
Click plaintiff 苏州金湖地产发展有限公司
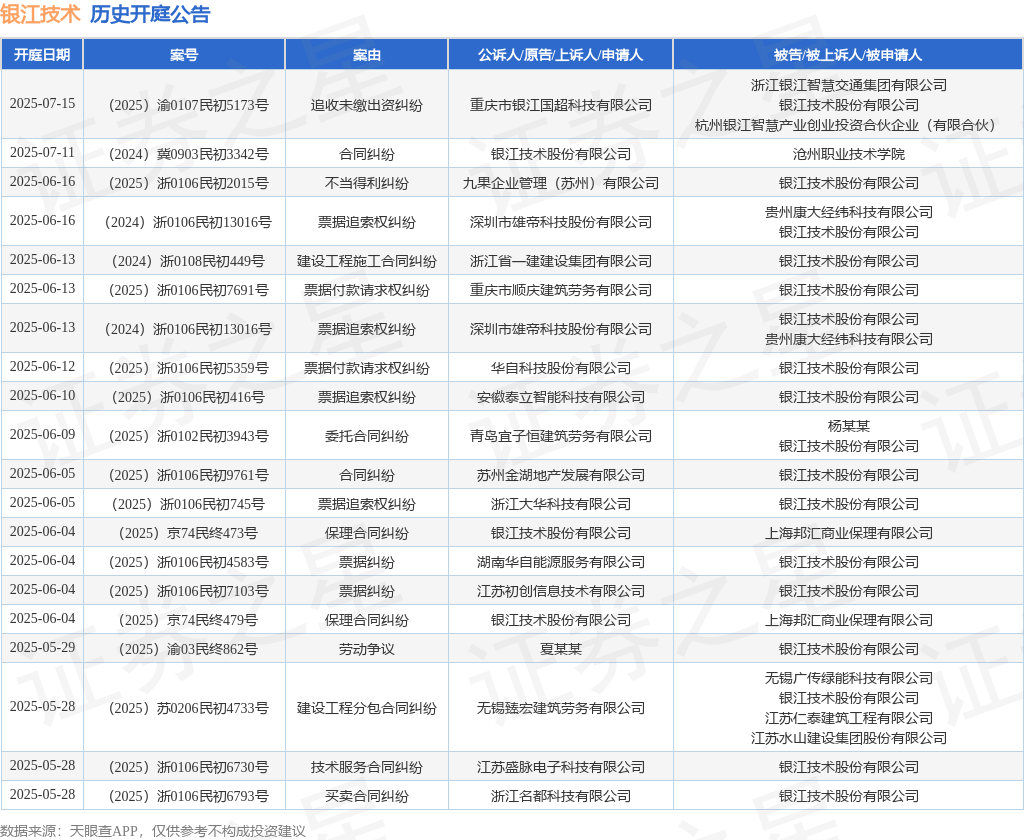click(560, 476)
